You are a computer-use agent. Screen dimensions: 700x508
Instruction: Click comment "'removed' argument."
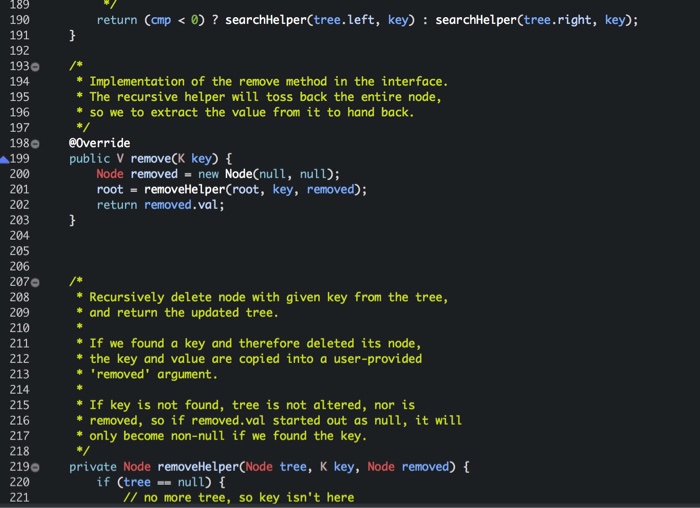click(154, 374)
